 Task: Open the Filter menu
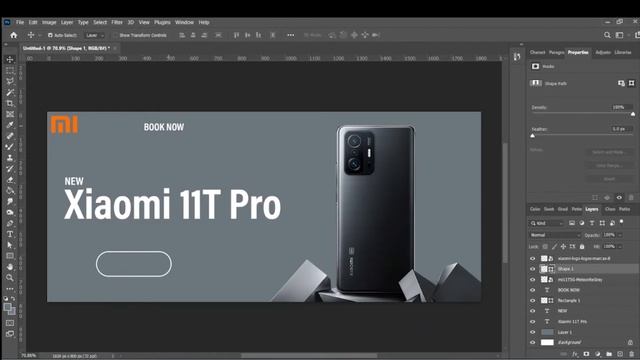tap(117, 22)
